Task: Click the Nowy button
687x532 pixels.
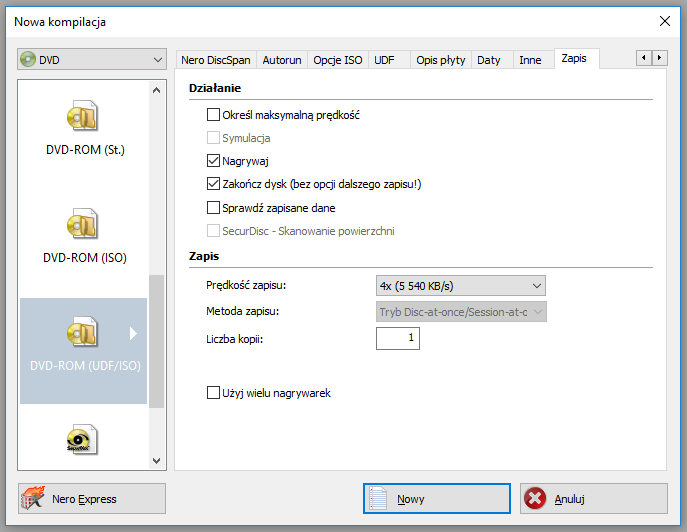Action: [437, 499]
